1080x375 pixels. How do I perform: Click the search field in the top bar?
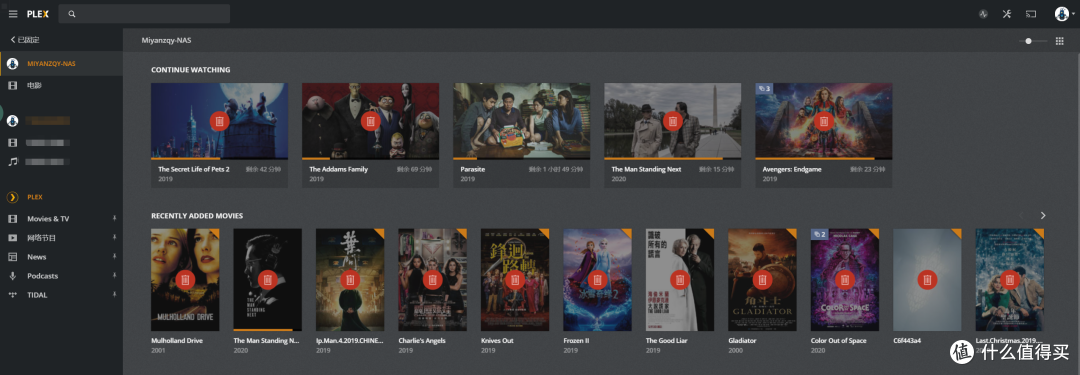click(144, 14)
